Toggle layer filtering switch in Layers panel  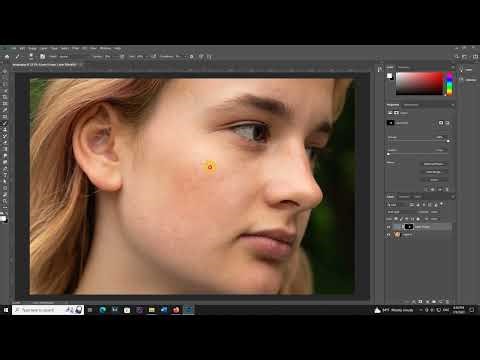(x=442, y=204)
